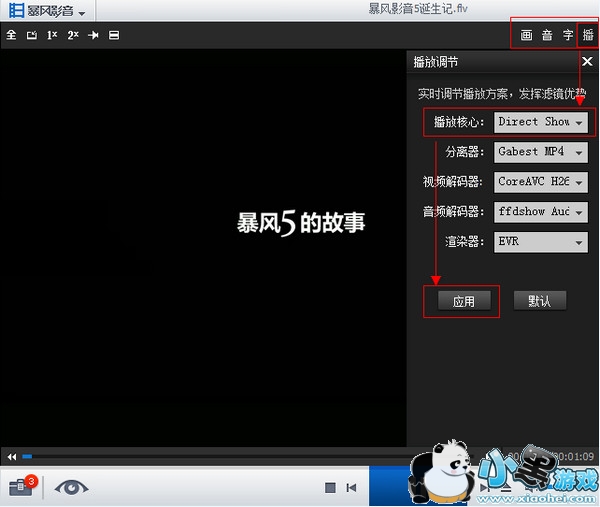Open the 画 picture adjustment tab
Image resolution: width=600 pixels, height=507 pixels.
point(527,35)
